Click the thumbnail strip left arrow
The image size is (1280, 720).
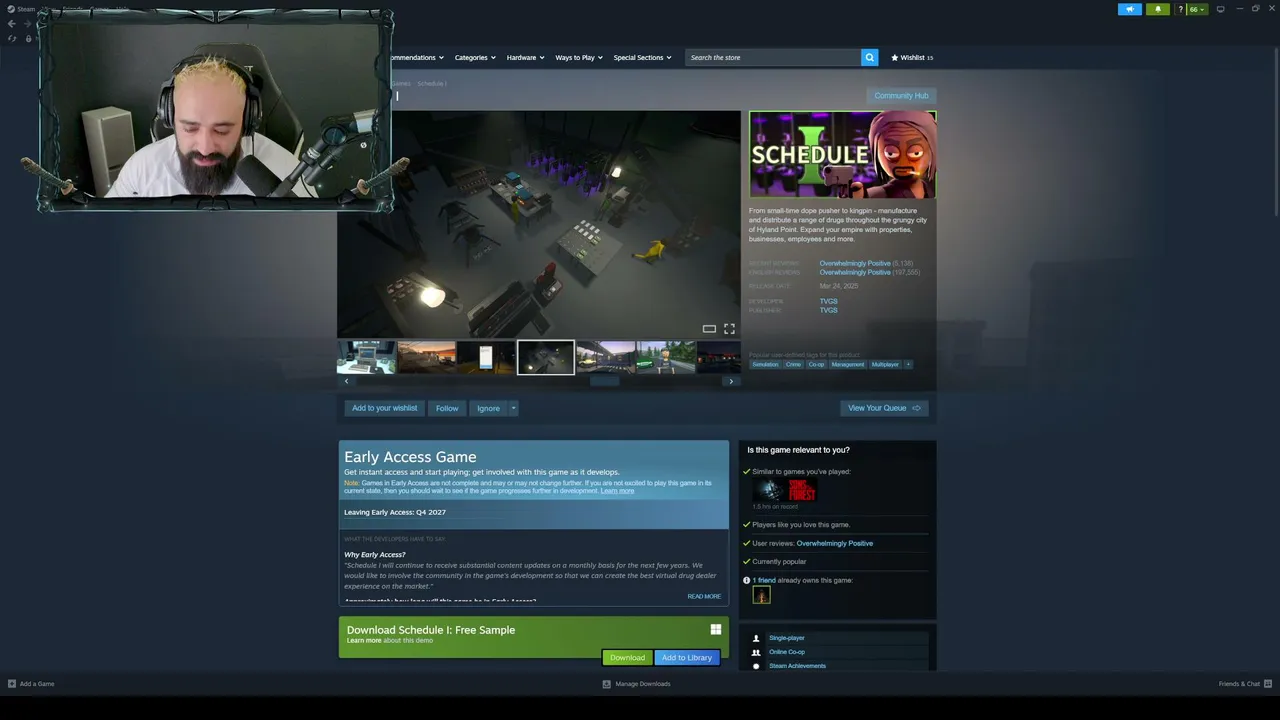click(x=346, y=381)
